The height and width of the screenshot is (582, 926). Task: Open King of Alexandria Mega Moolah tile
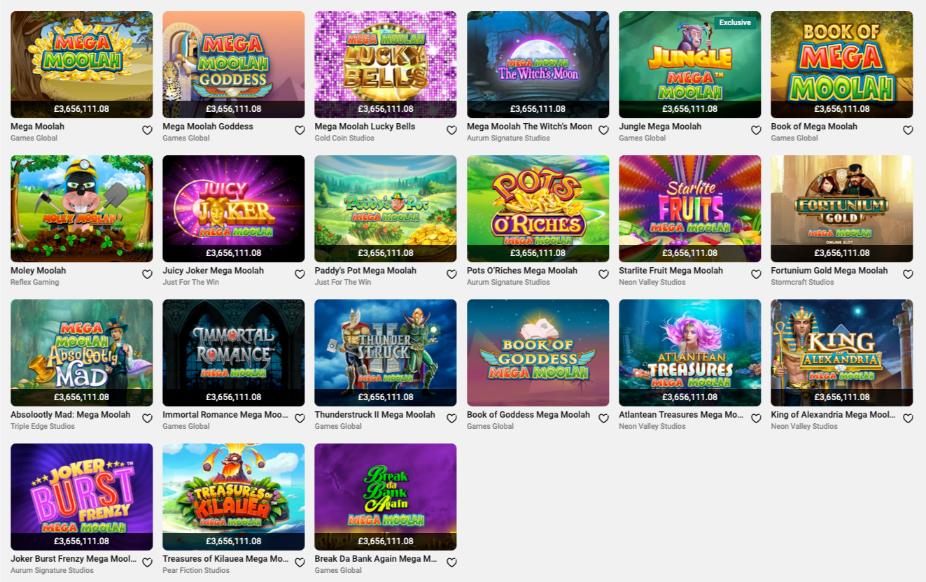[842, 352]
